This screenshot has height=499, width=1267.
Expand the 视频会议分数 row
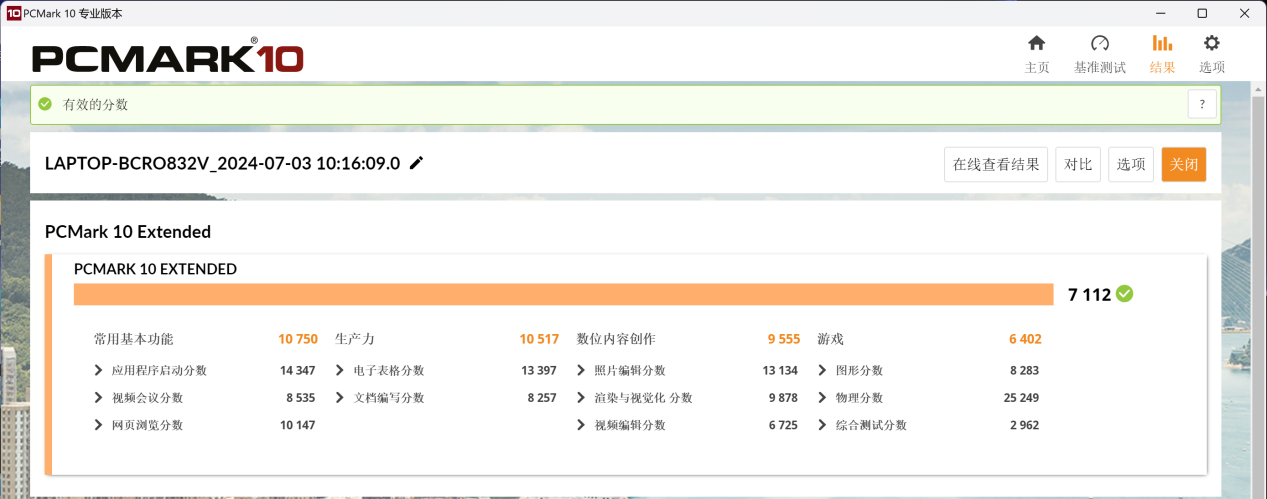[x=99, y=397]
